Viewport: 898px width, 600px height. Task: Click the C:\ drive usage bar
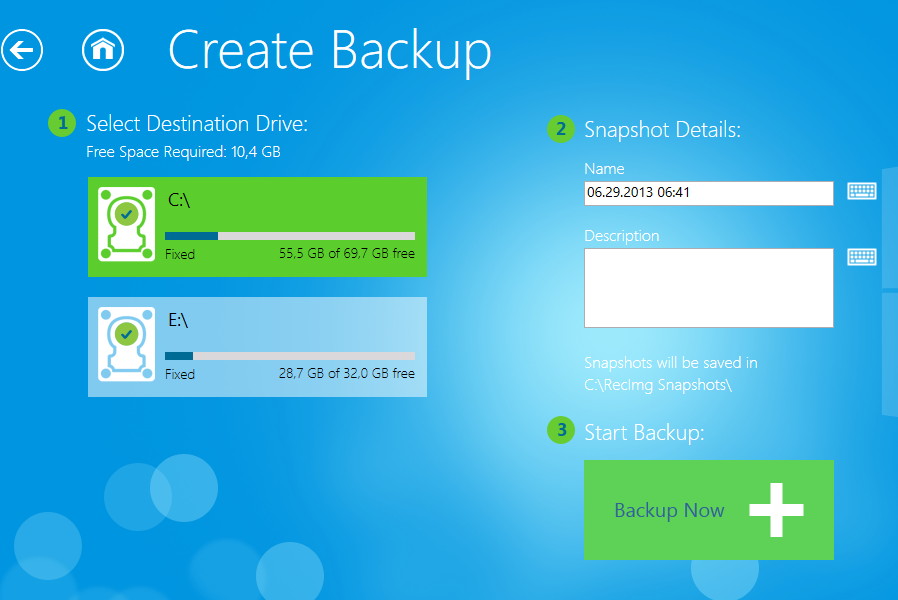pyautogui.click(x=290, y=236)
